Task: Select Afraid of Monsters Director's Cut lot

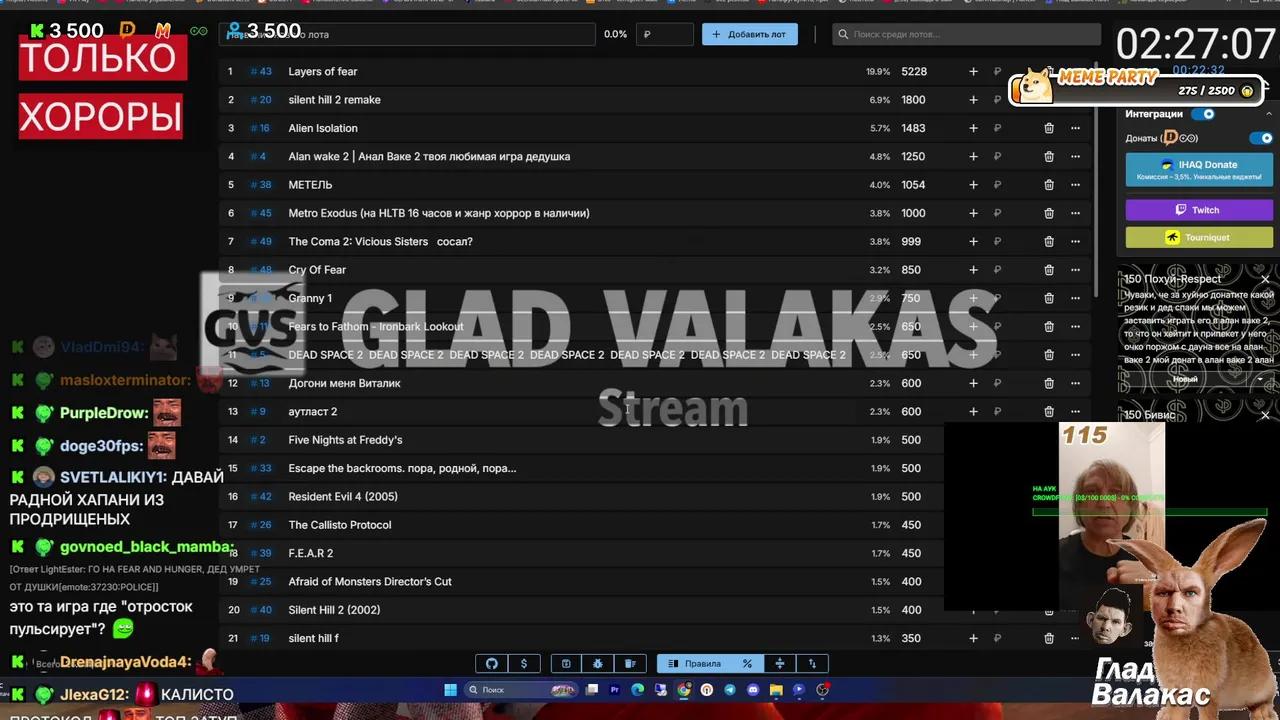Action: click(x=370, y=582)
